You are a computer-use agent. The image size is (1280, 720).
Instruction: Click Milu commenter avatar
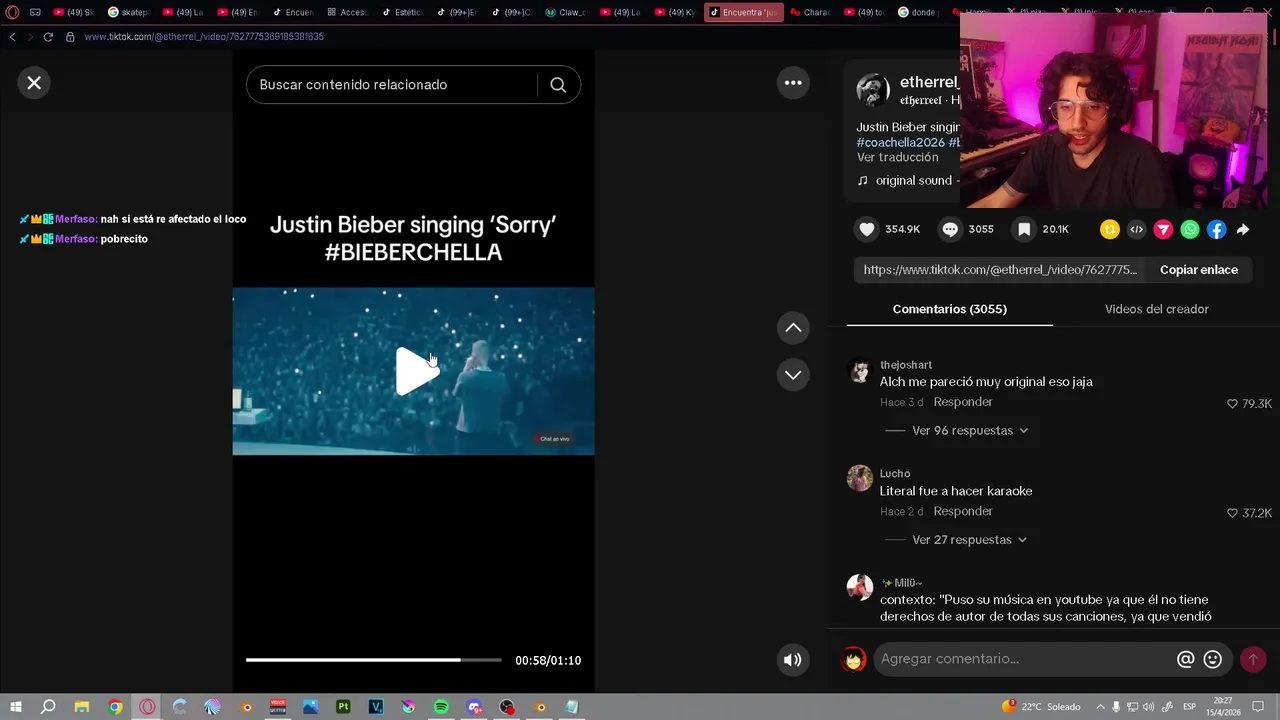(860, 587)
